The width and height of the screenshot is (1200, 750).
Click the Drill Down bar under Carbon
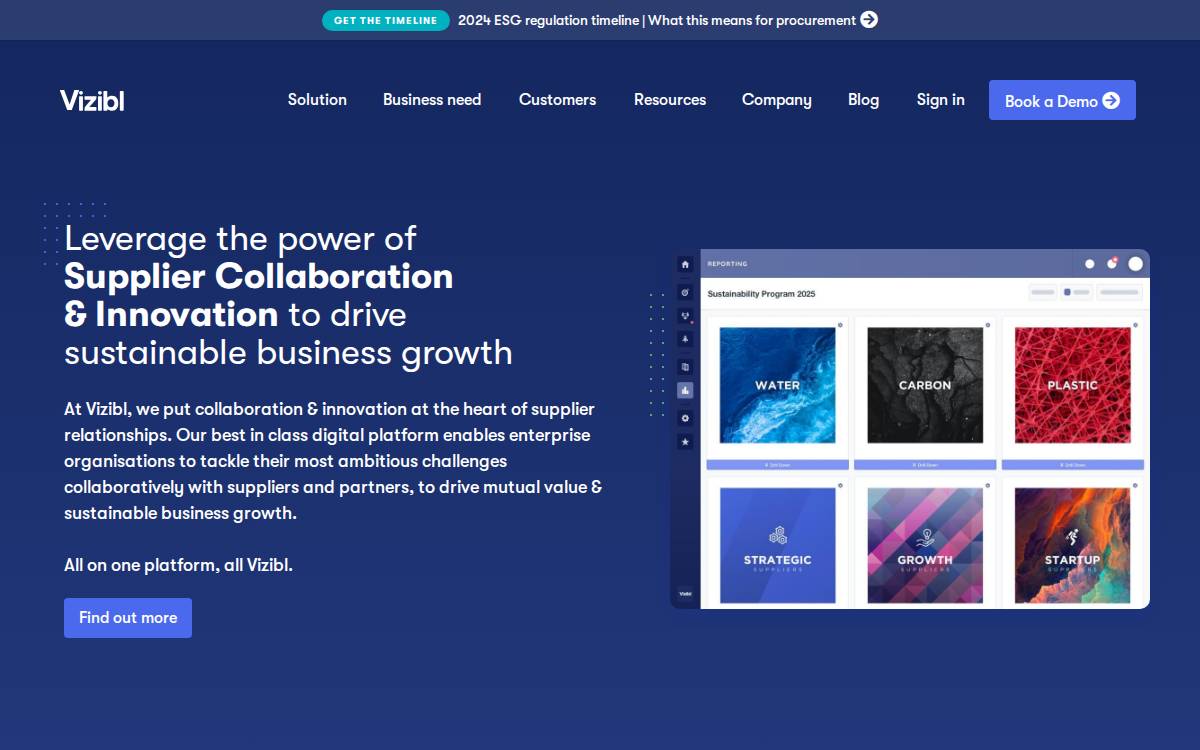(x=925, y=465)
